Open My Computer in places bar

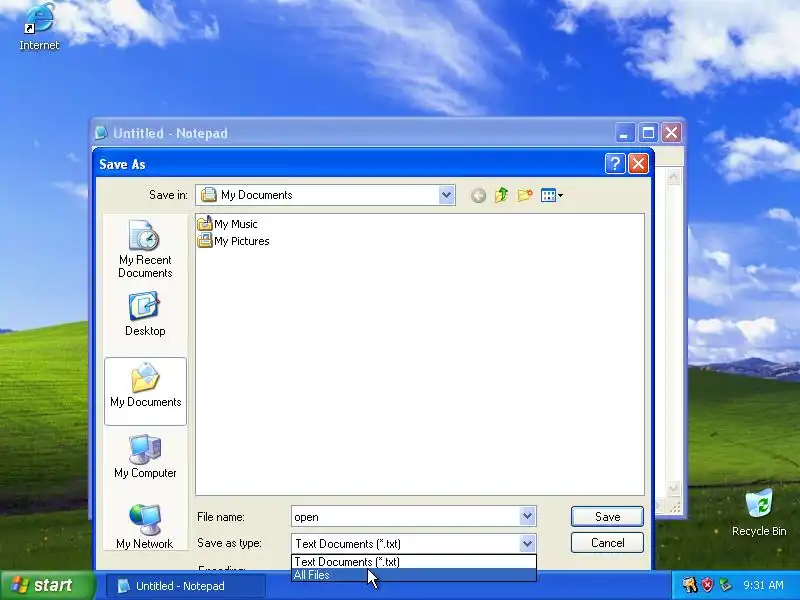(145, 456)
